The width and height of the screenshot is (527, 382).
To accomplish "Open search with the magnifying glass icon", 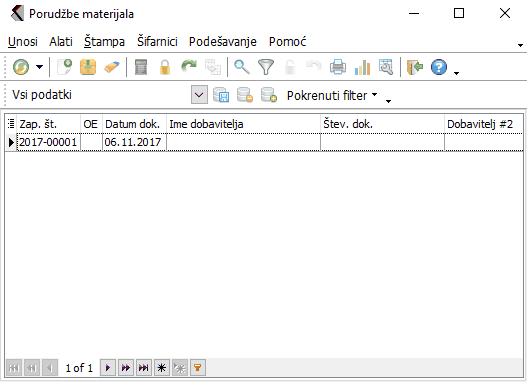I will click(x=242, y=67).
